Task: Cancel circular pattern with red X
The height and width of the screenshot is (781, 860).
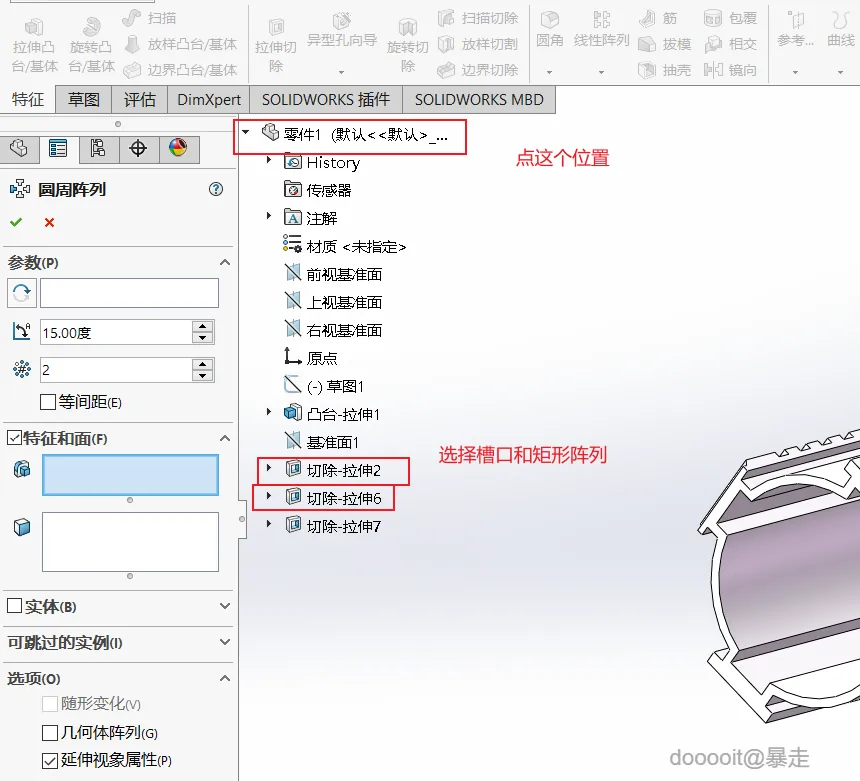Action: coord(49,222)
